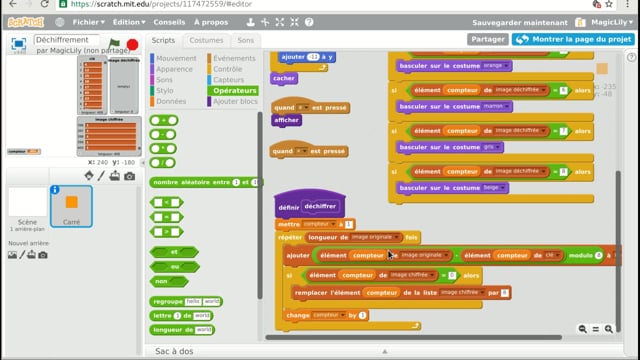
Task: Open the language globe menu
Action: 60,22
